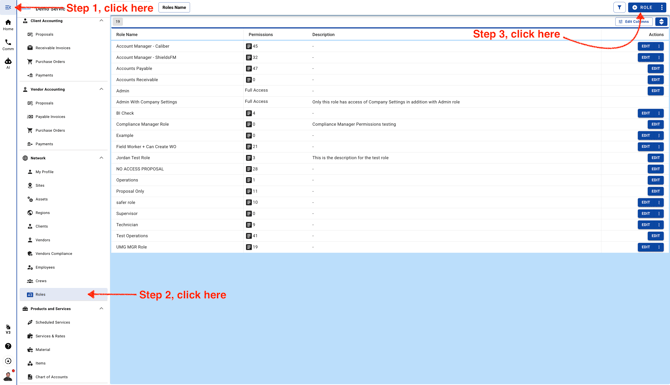The image size is (670, 385).
Task: Click the Edit Columns button
Action: 634,21
